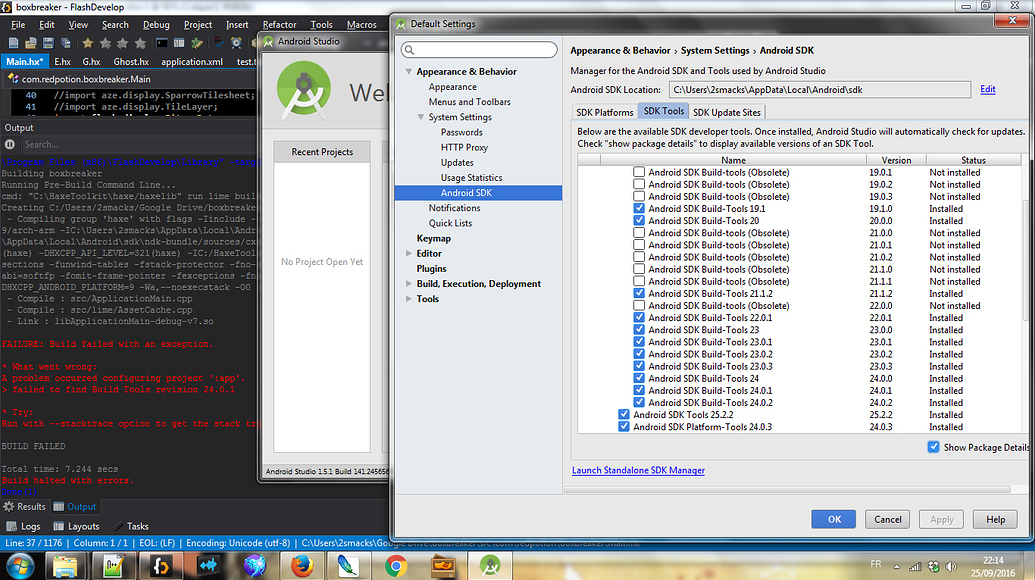This screenshot has height=580, width=1035.
Task: Toggle Show Package Details checkbox
Action: (x=933, y=447)
